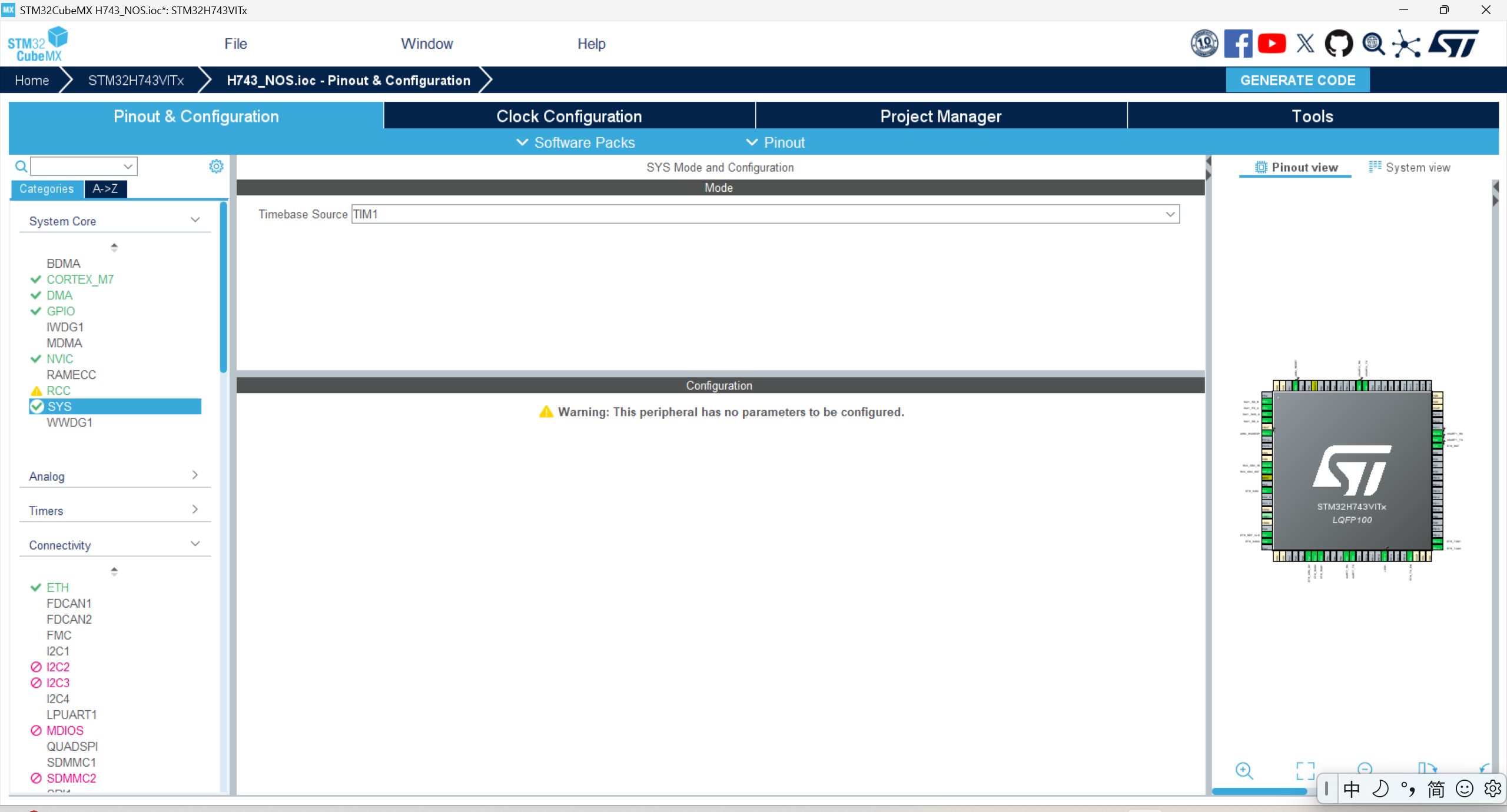This screenshot has width=1507, height=812.
Task: Open the peripheral list settings gear
Action: click(216, 167)
